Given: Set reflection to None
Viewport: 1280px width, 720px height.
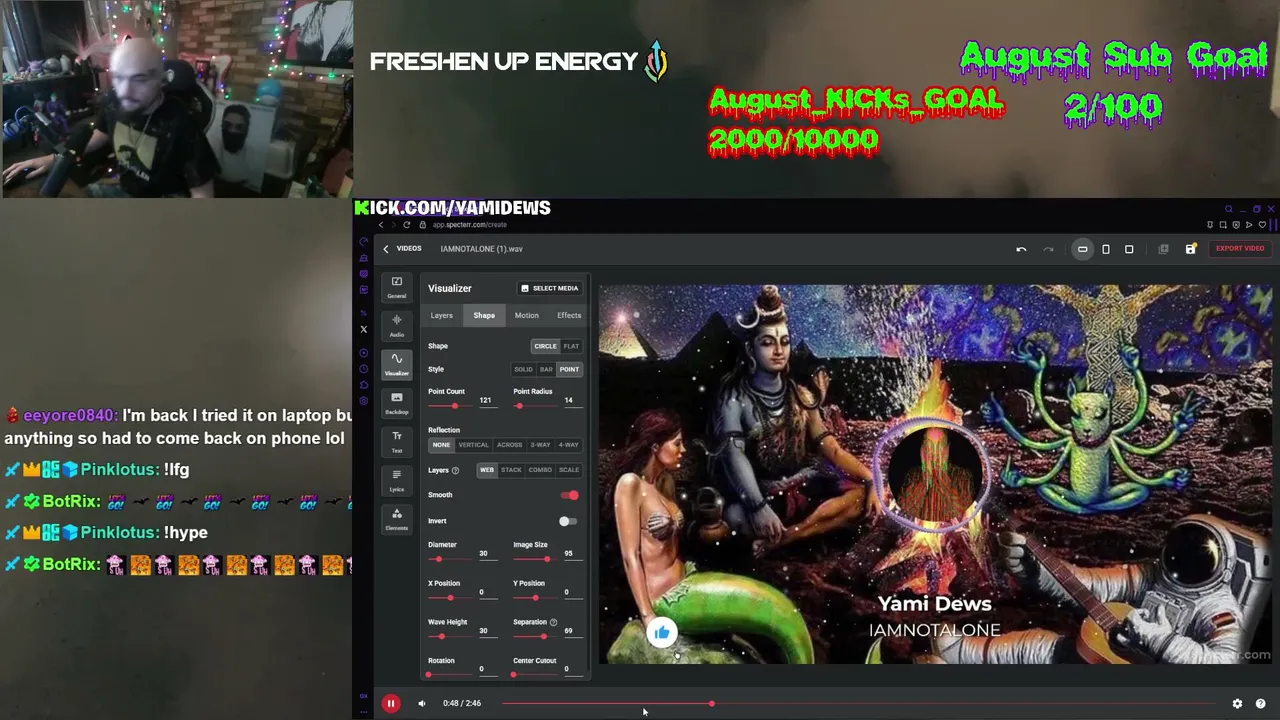Looking at the screenshot, I should (x=441, y=445).
